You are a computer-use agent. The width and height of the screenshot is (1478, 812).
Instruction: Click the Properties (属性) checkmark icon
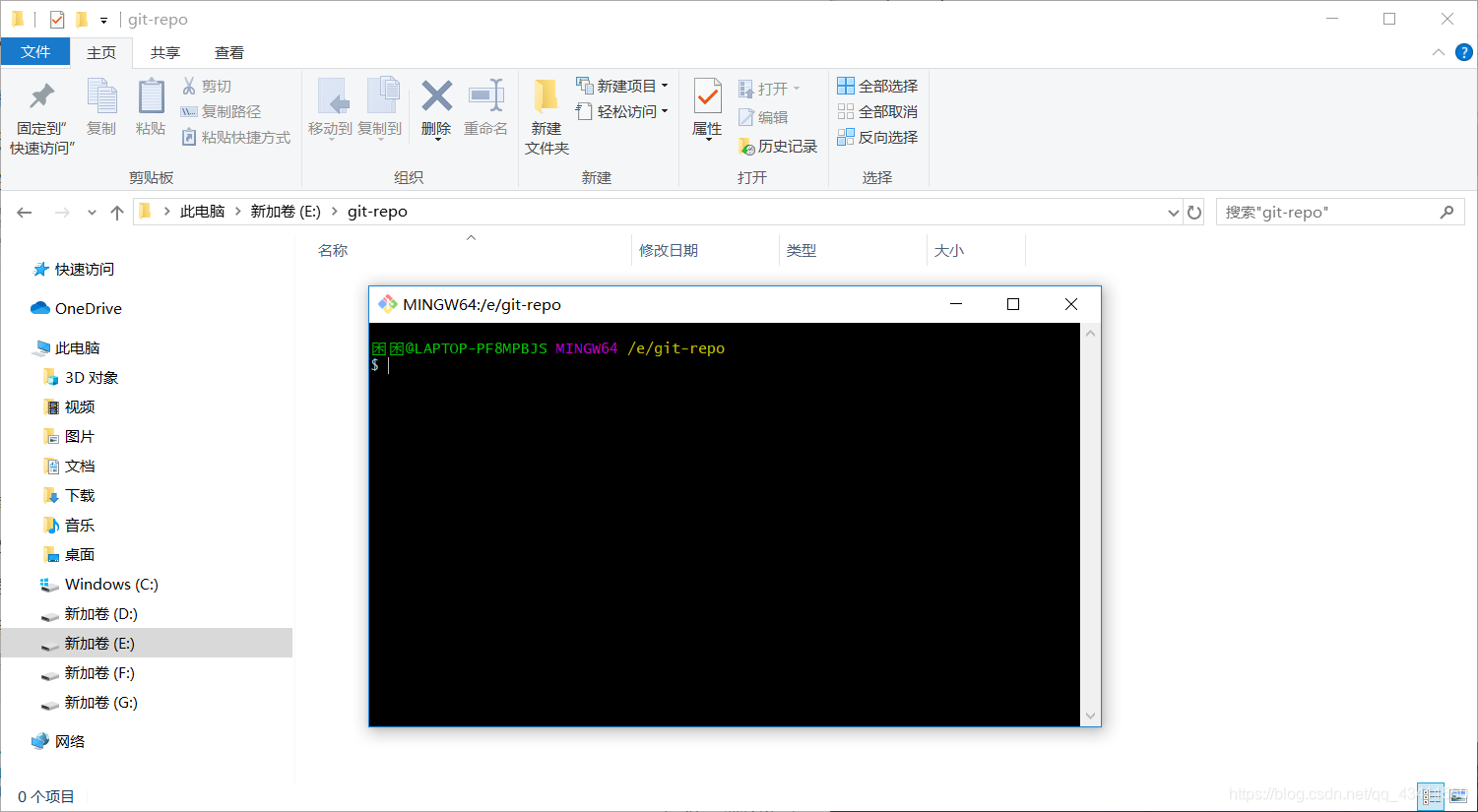pos(707,96)
